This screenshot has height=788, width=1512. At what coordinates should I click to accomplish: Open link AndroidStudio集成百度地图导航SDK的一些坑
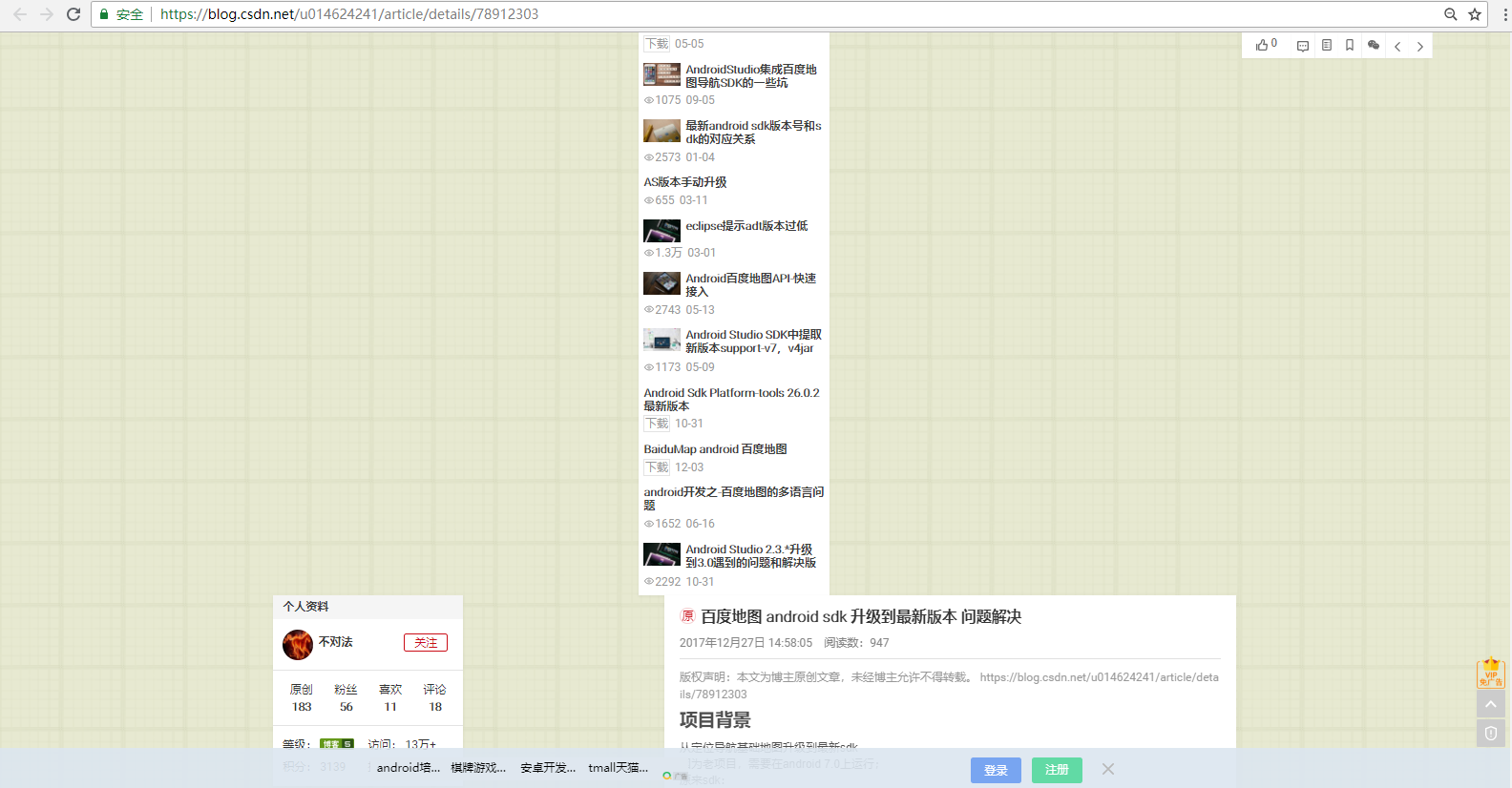tap(751, 76)
